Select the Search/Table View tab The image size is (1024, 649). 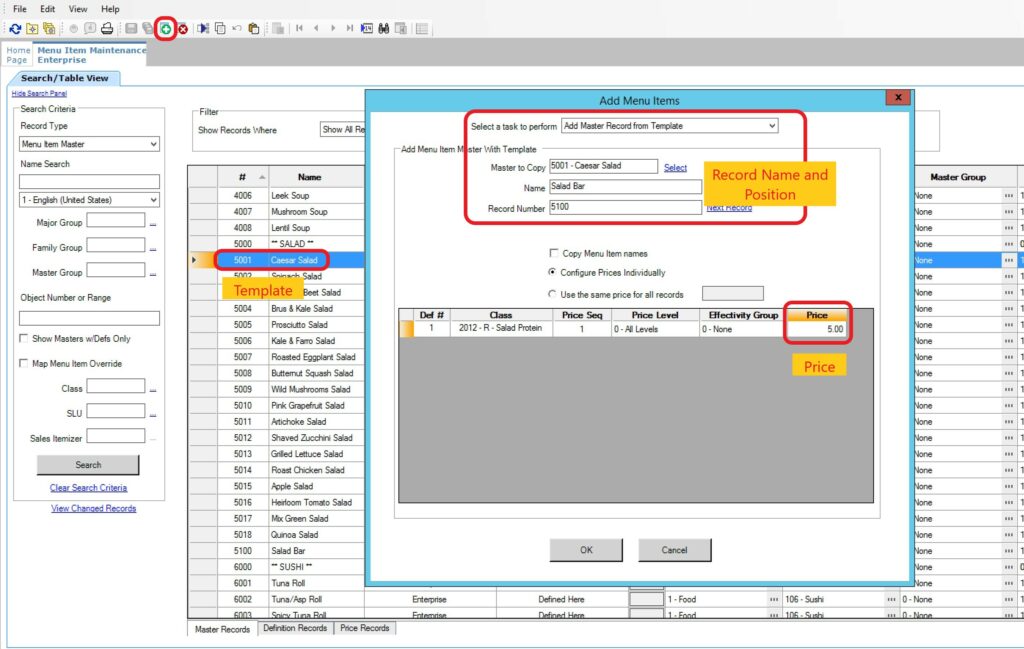(64, 78)
